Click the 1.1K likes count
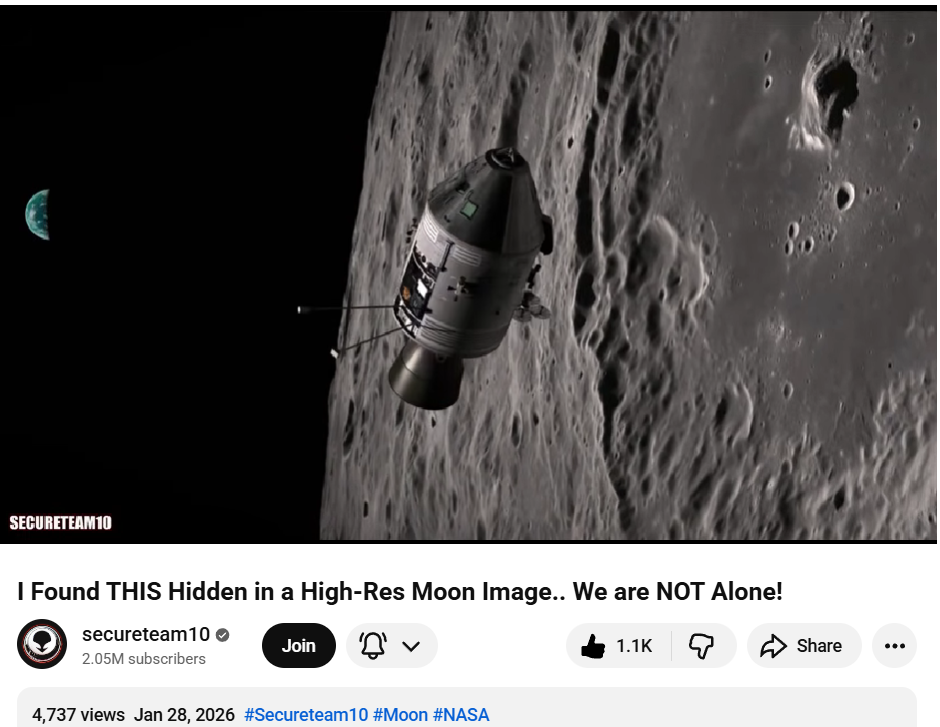940x727 pixels. click(634, 646)
